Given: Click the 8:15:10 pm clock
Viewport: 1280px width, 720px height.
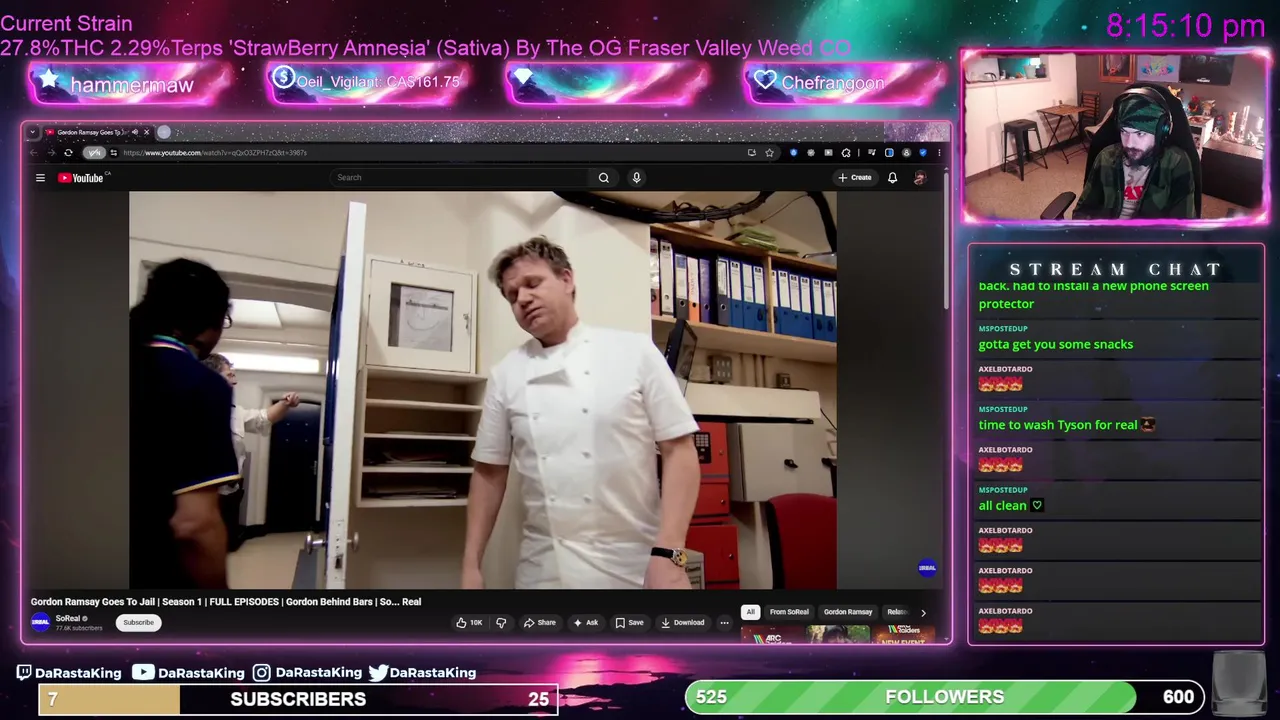Looking at the screenshot, I should click(x=1186, y=26).
